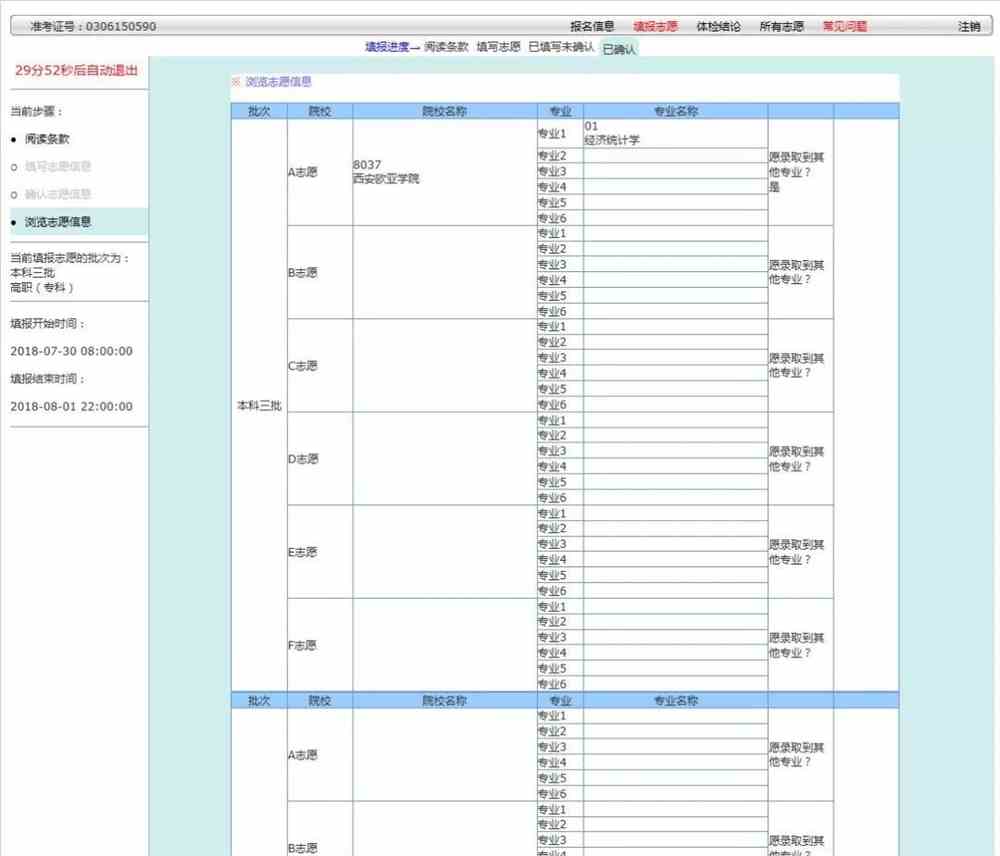Open the 常见问题 menu item
This screenshot has height=856, width=1000.
[x=844, y=26]
